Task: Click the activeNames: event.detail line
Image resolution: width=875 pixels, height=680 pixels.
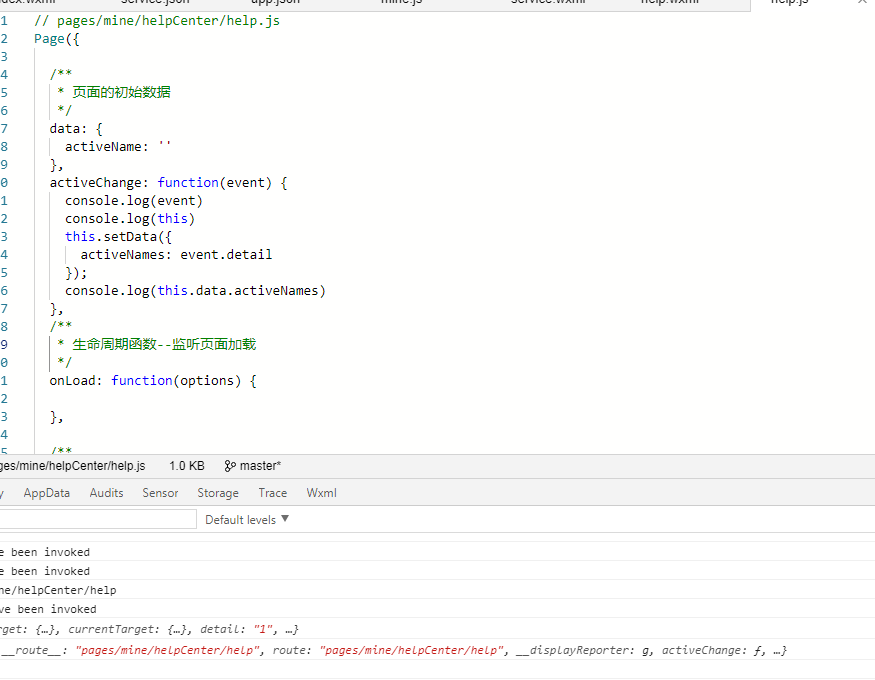Action: click(x=176, y=255)
